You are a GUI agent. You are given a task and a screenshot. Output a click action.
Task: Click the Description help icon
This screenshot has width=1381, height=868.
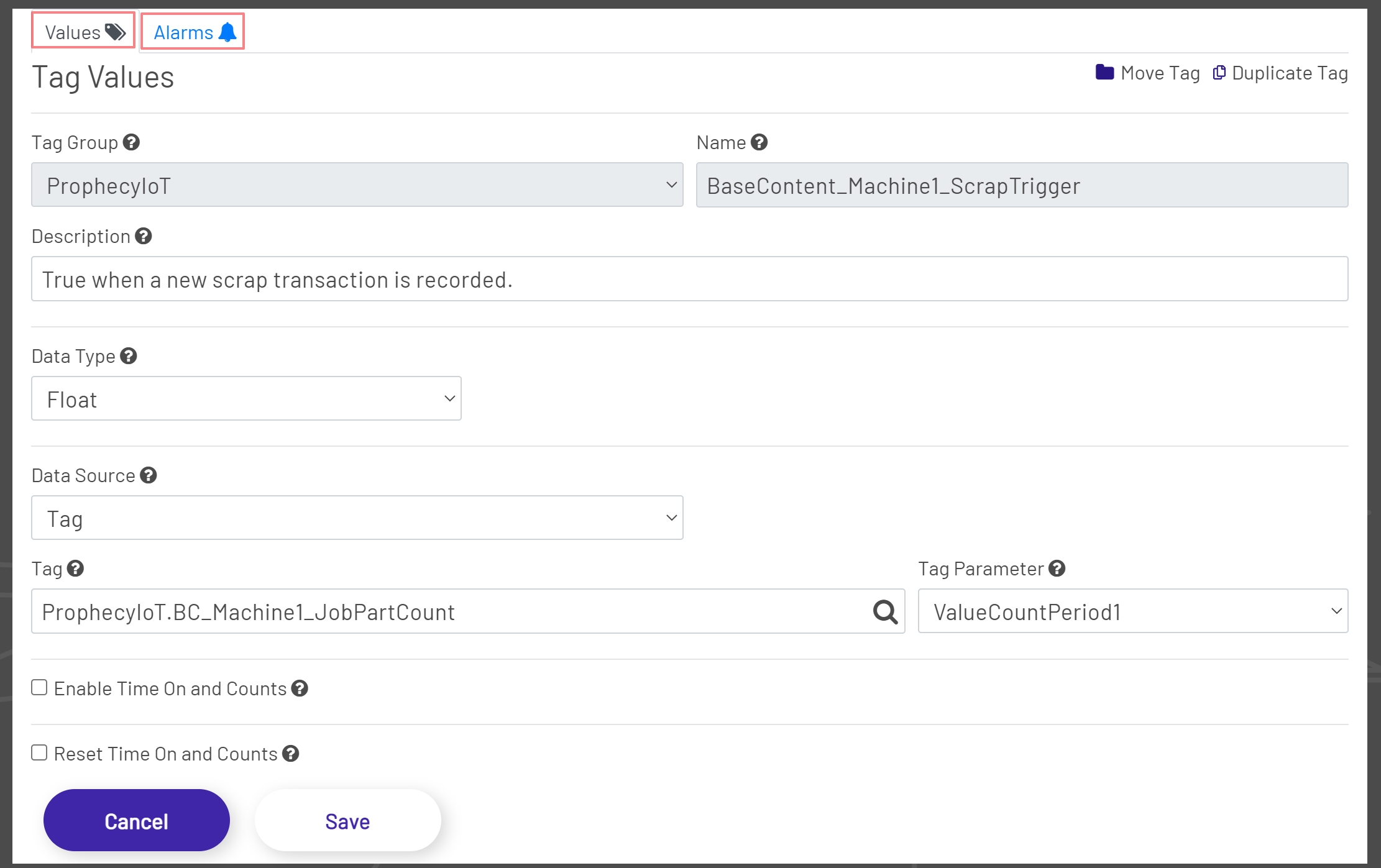coord(143,236)
